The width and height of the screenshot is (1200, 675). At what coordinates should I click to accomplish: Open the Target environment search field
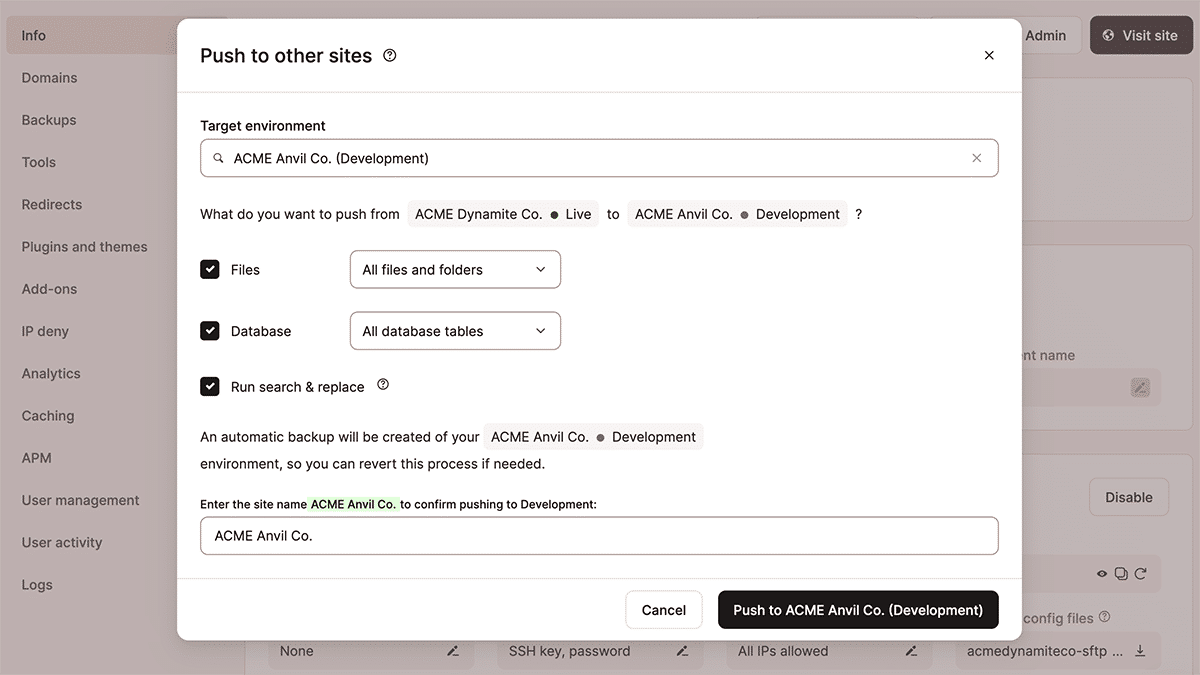[x=599, y=158]
